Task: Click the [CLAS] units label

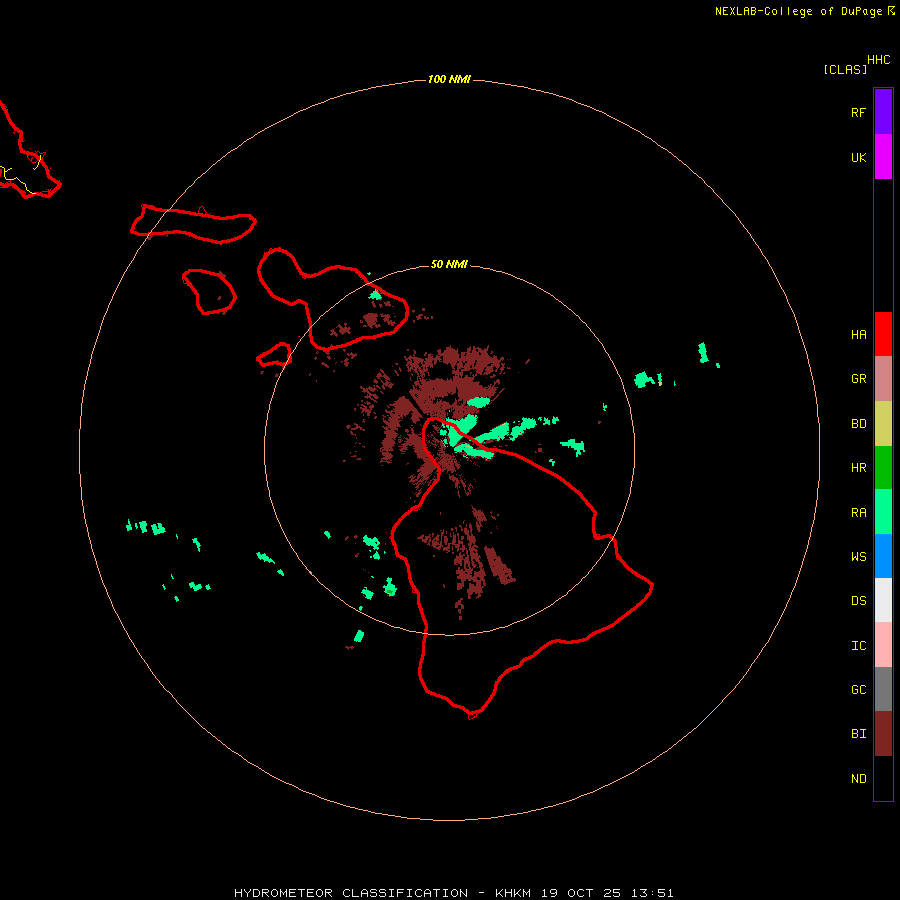Action: point(845,69)
